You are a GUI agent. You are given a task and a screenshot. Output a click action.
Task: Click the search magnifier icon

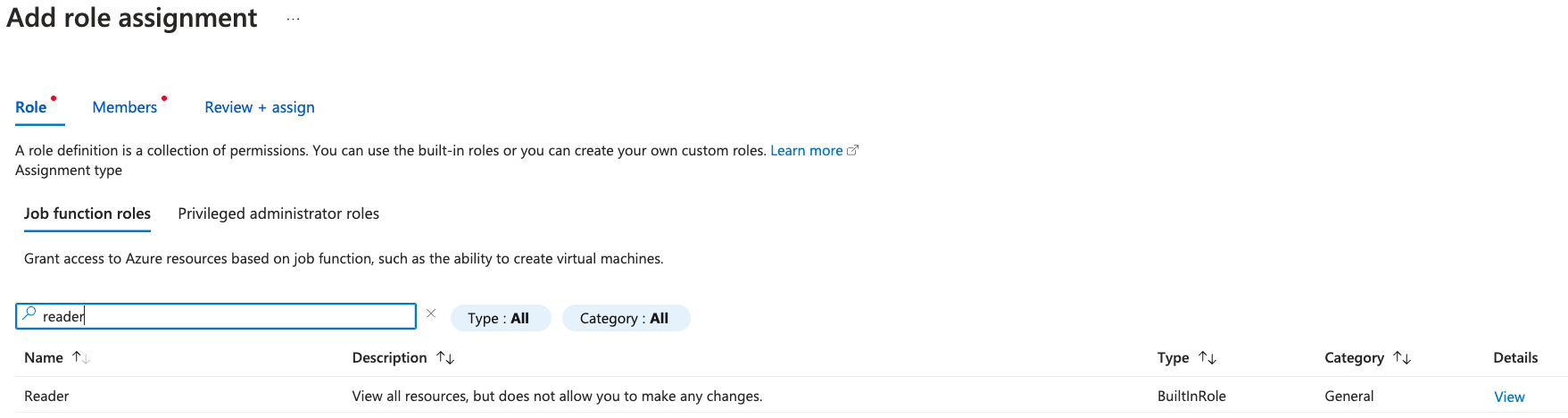click(x=29, y=314)
